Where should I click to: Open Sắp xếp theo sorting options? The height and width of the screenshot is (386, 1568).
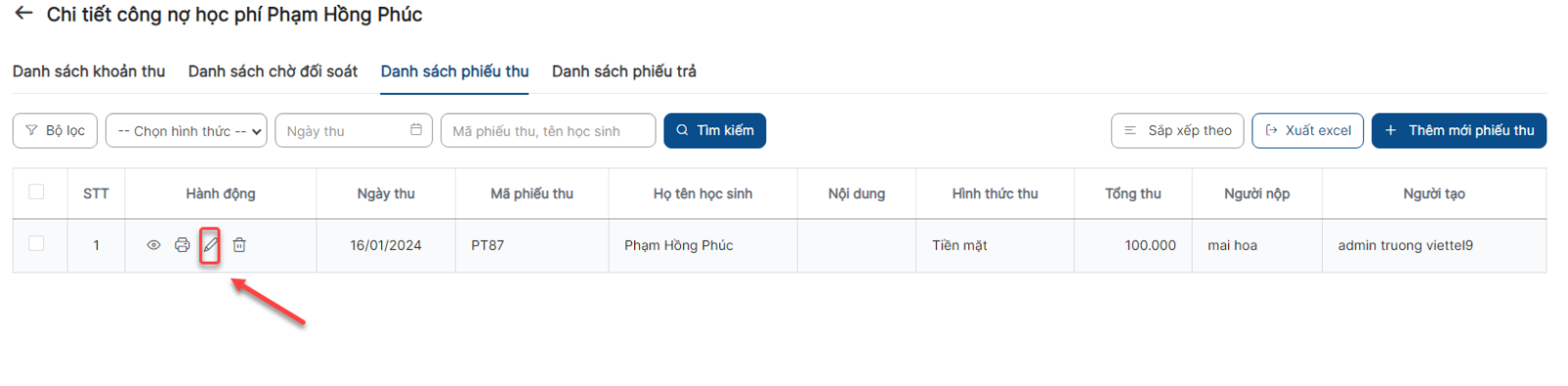[x=1178, y=130]
